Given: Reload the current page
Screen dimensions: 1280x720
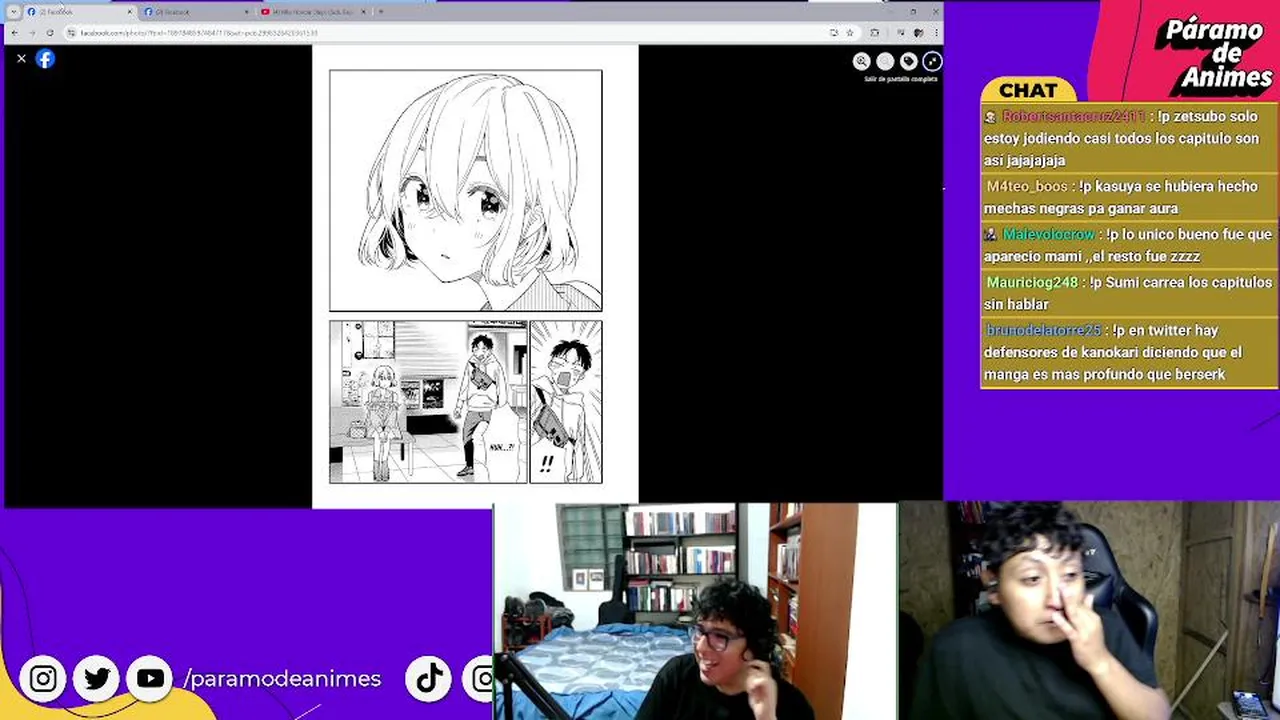Looking at the screenshot, I should click(x=49, y=32).
